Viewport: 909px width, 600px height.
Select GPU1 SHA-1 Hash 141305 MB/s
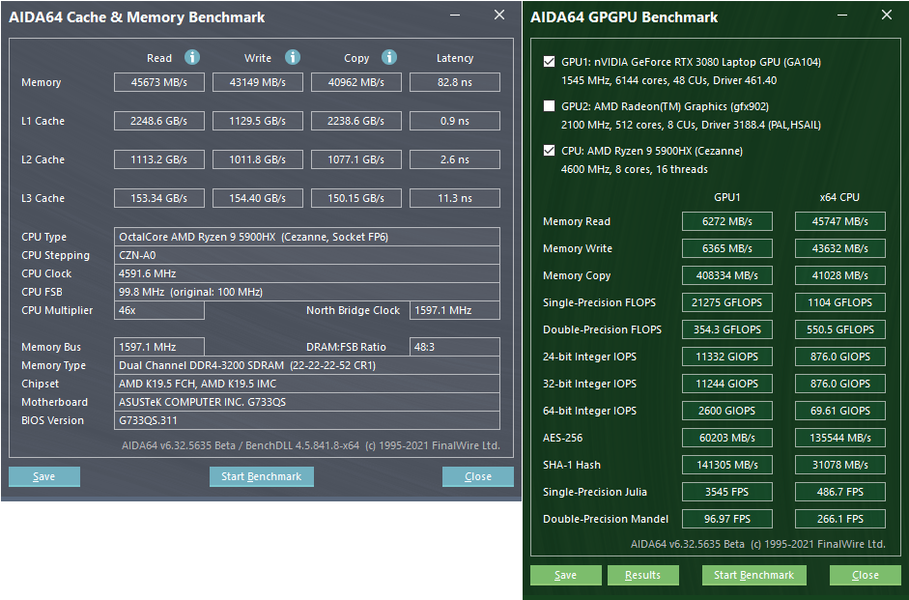click(x=727, y=465)
